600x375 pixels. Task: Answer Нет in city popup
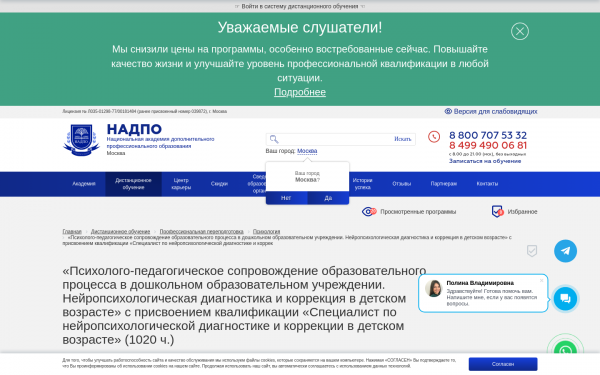[x=286, y=198]
